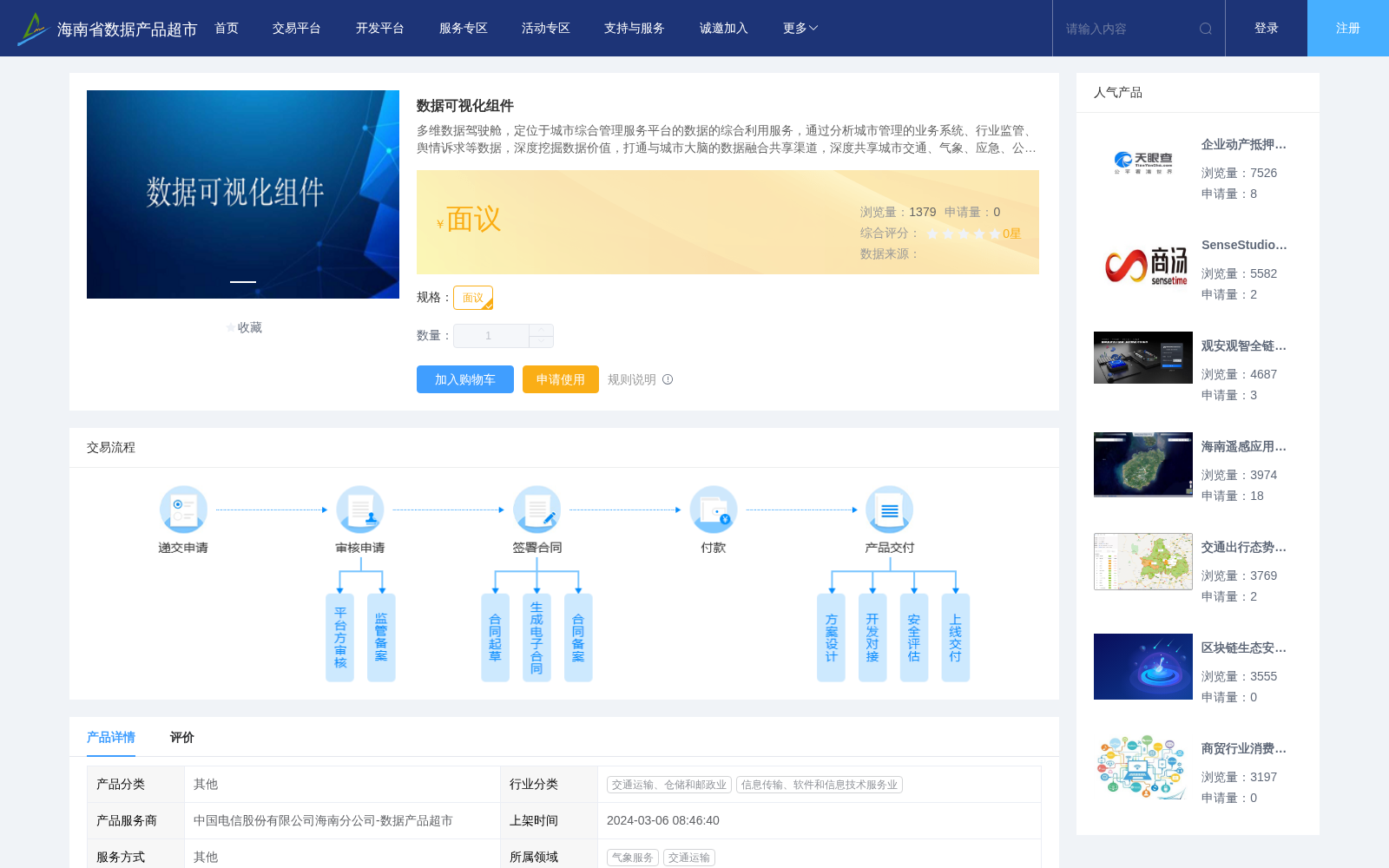Click the fifth rating star in 综合评分

pyautogui.click(x=995, y=233)
